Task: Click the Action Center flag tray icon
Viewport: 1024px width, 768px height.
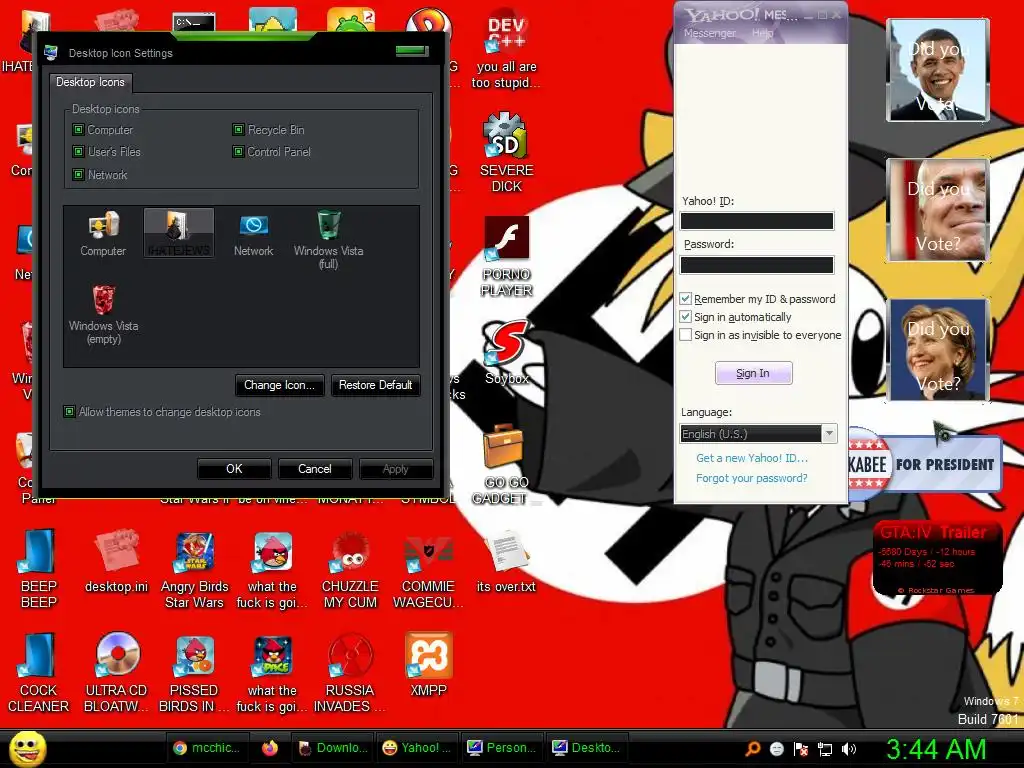Action: click(x=801, y=749)
